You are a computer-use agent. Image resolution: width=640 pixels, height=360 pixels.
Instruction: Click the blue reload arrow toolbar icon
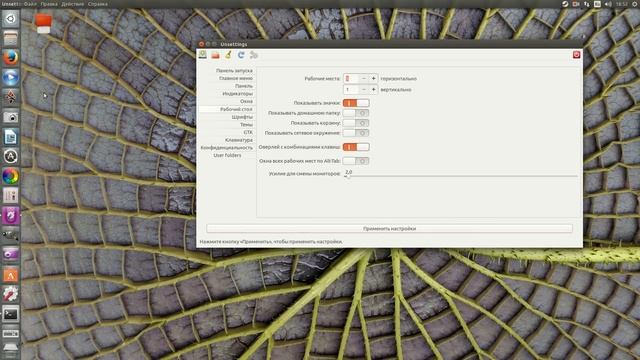tap(241, 55)
